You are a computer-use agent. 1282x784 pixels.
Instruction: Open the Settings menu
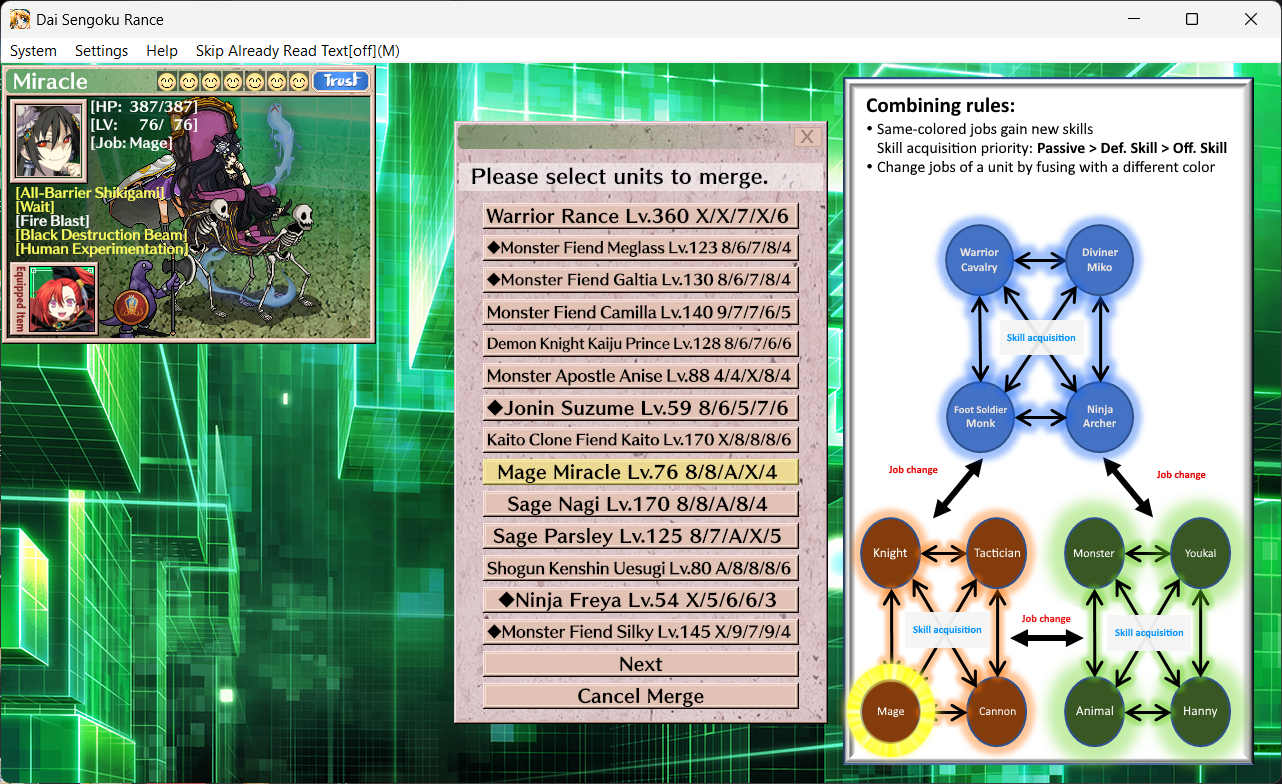coord(101,51)
